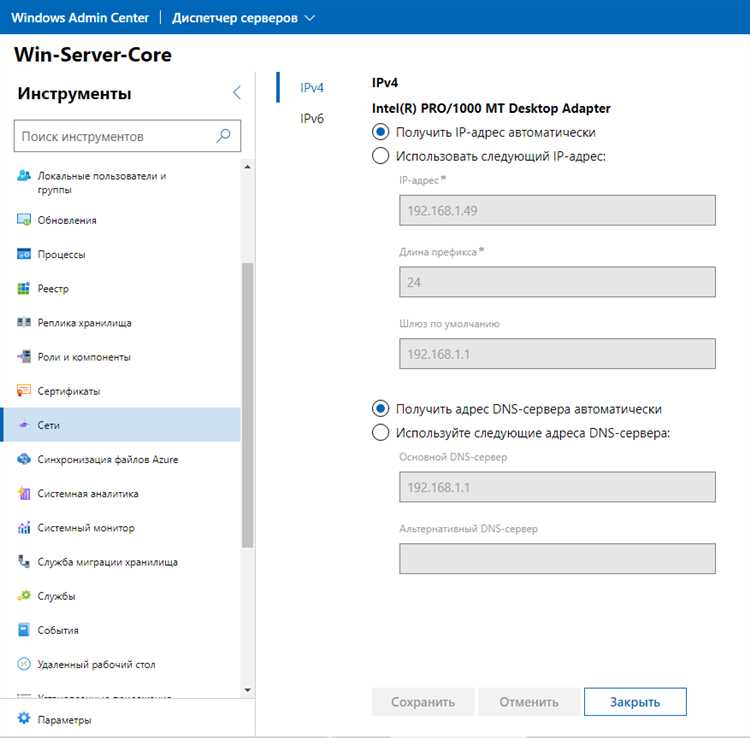Switch to the IPv6 tab

(x=312, y=118)
